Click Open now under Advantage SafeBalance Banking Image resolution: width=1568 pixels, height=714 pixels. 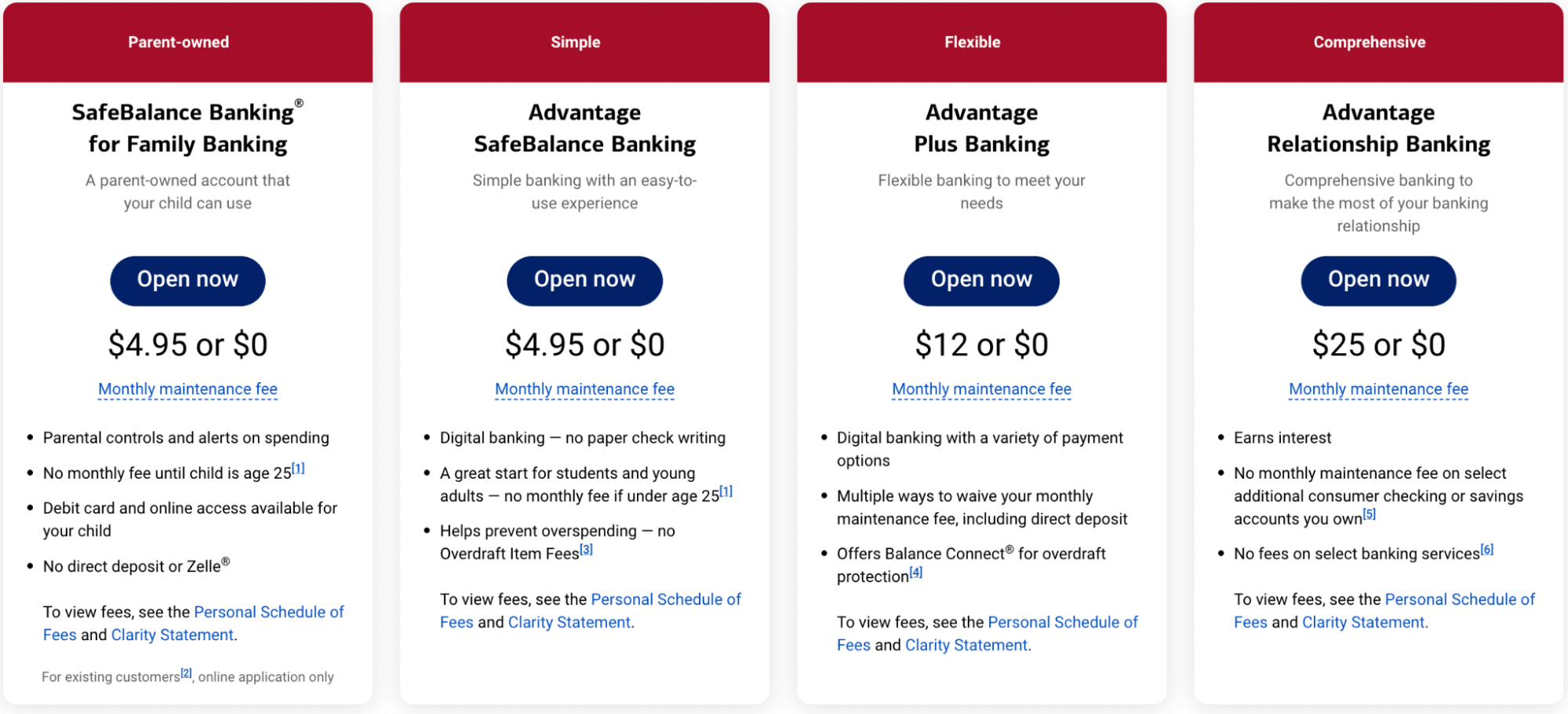coord(584,280)
